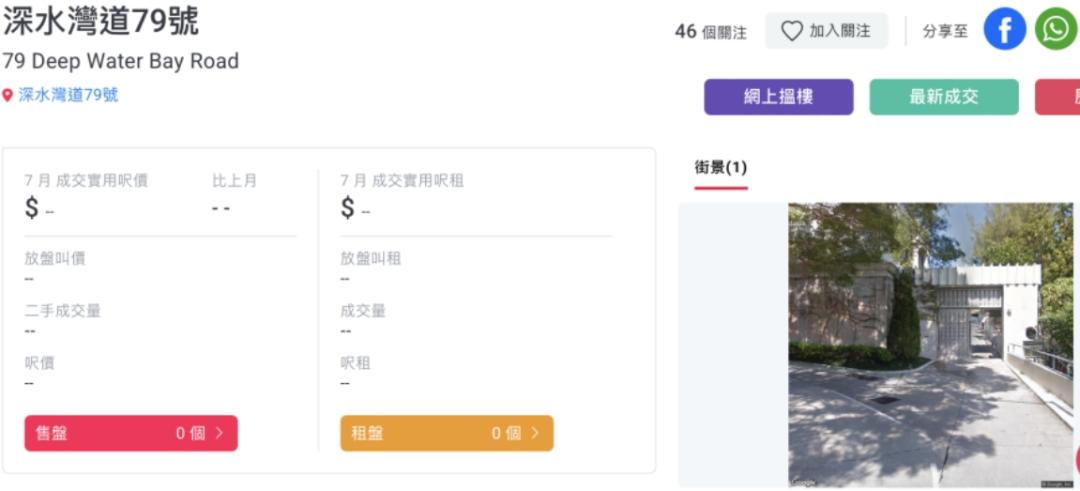Click the 46 個關注 follower count
1080x491 pixels.
[x=710, y=31]
